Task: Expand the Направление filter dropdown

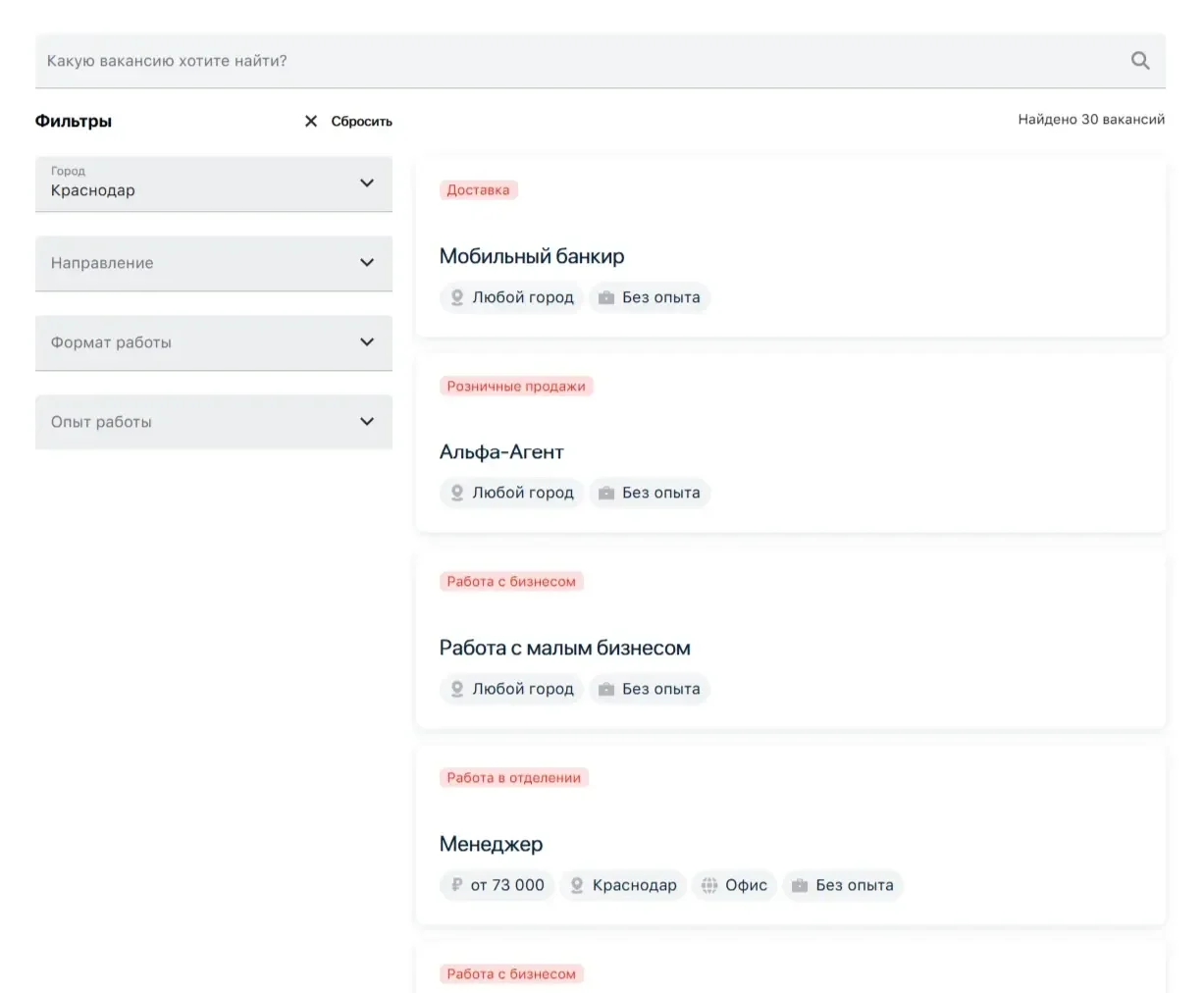Action: click(214, 263)
